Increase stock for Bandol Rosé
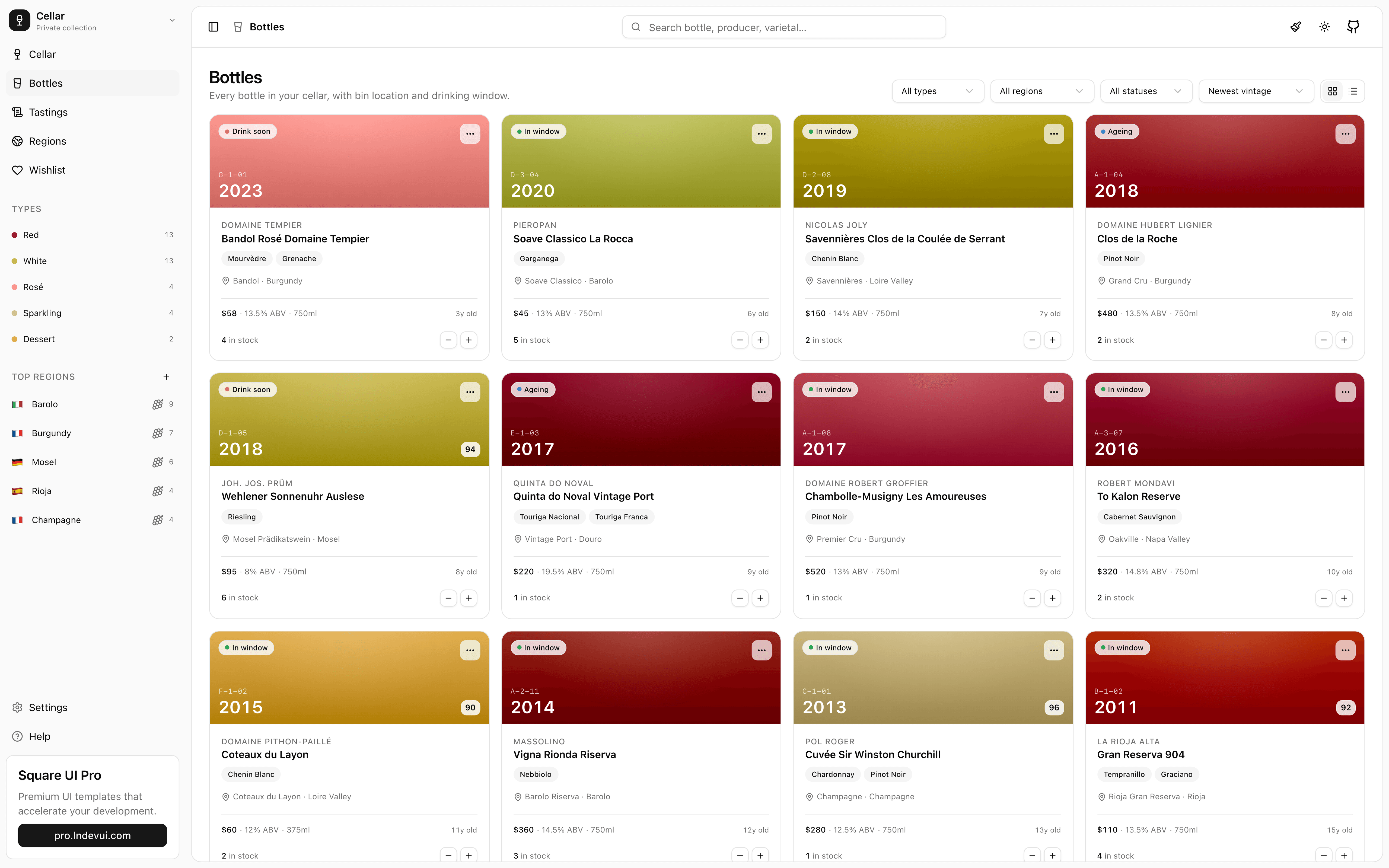The height and width of the screenshot is (868, 1389). 469,340
